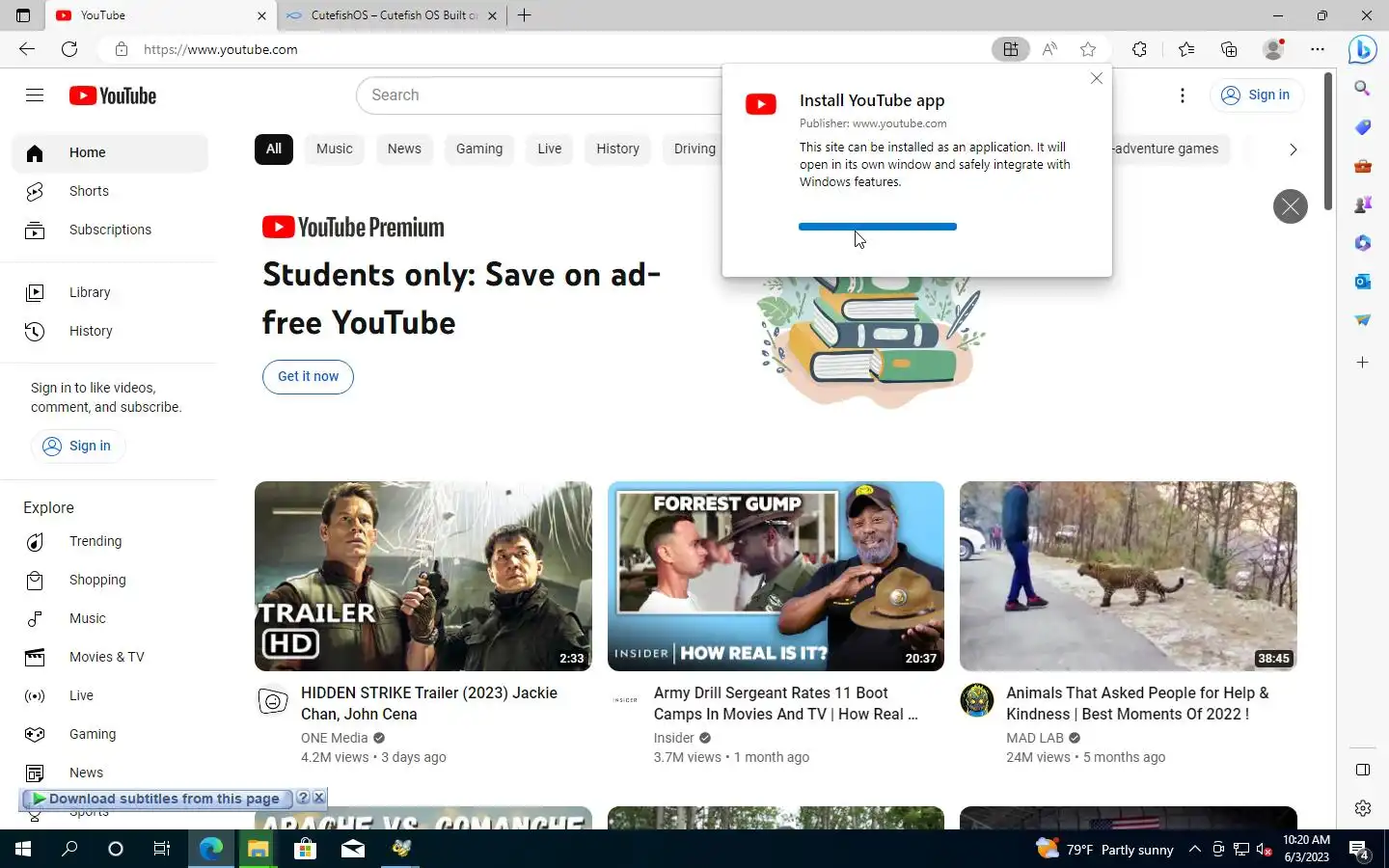The width and height of the screenshot is (1389, 868).
Task: Open Read aloud in address bar
Action: point(1049,49)
